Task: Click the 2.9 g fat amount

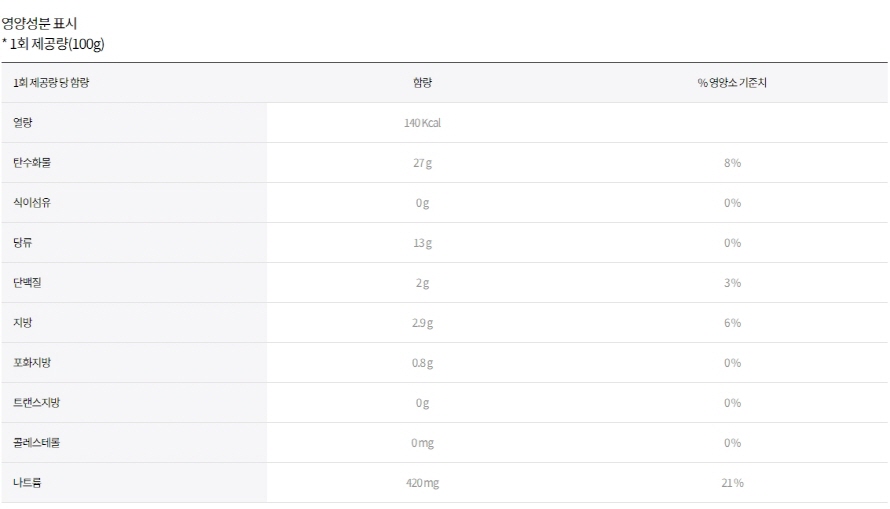Action: click(x=422, y=323)
